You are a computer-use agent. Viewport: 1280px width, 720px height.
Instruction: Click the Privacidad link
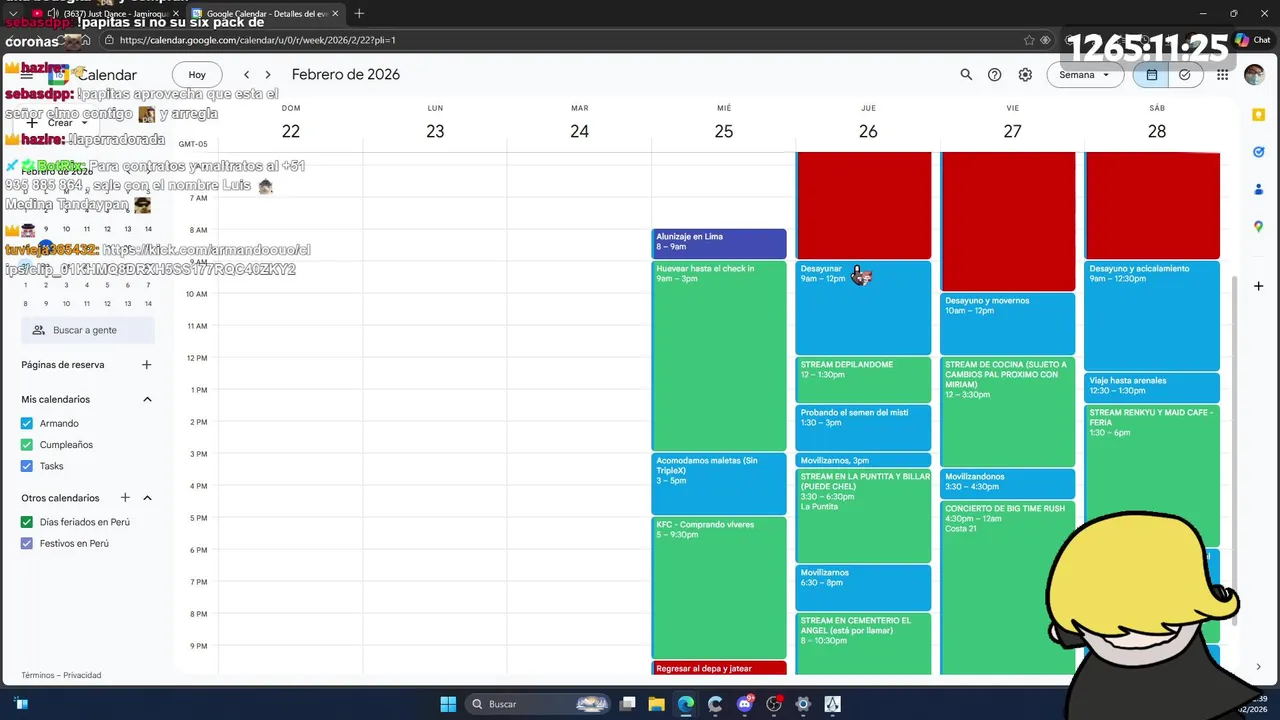tap(82, 675)
